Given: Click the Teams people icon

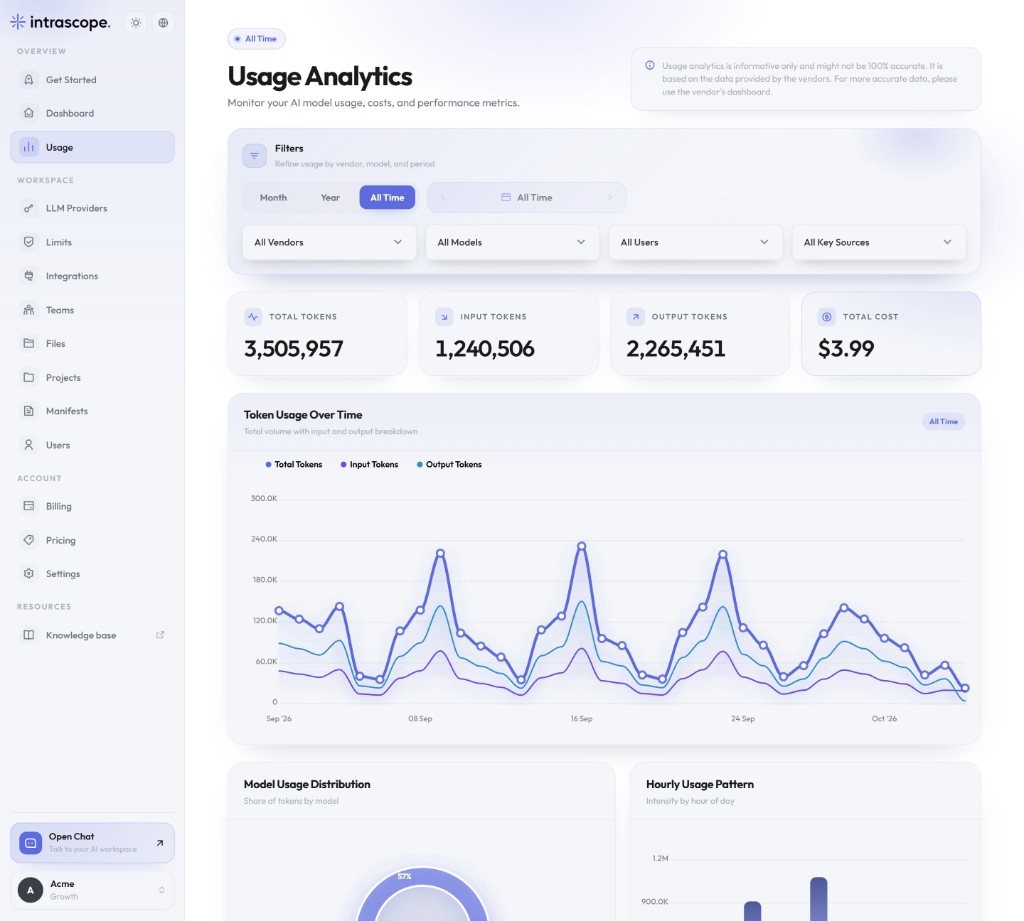Looking at the screenshot, I should click(29, 310).
